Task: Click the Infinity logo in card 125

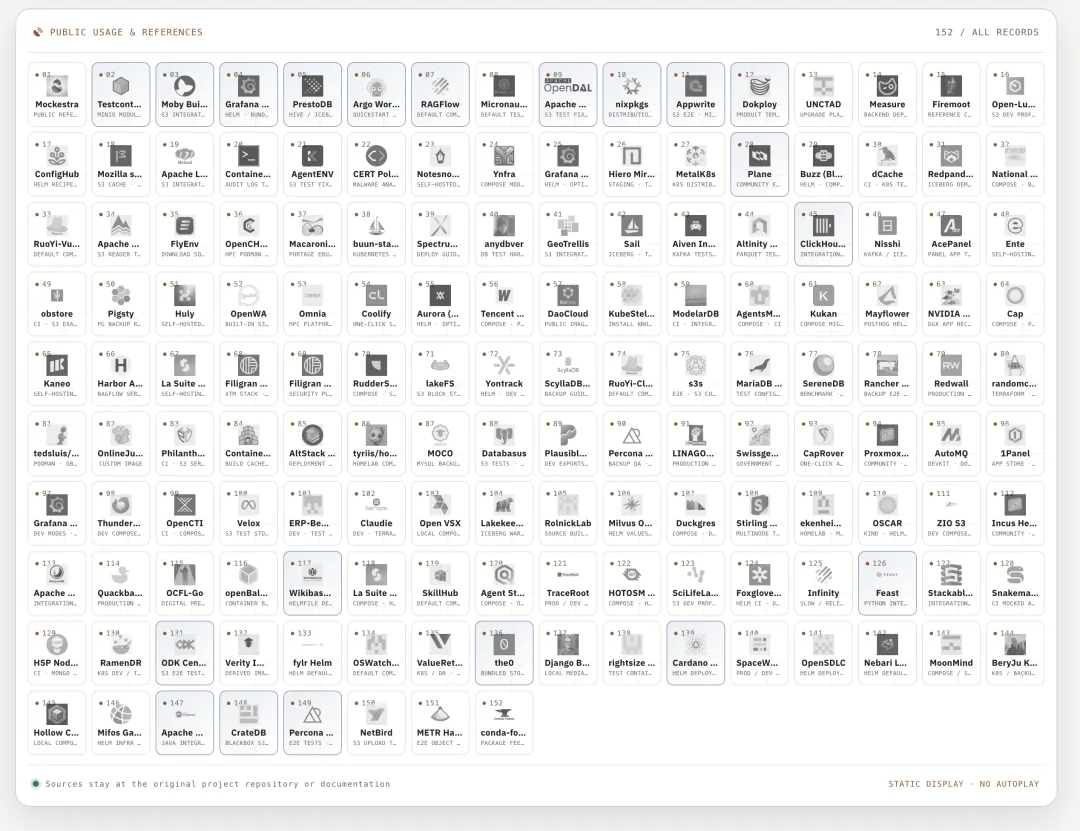Action: tap(823, 575)
